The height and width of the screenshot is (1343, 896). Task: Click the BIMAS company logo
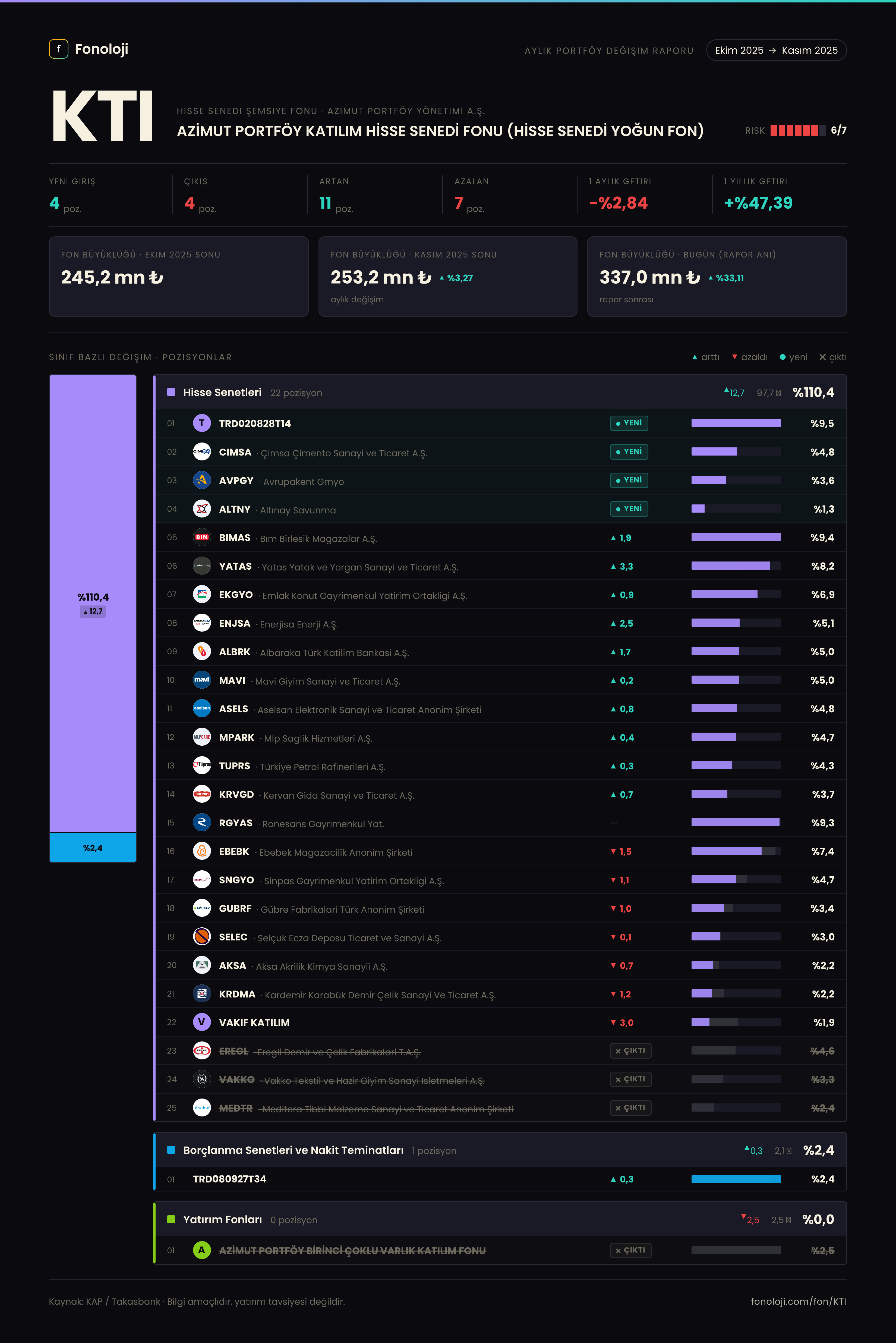(x=202, y=537)
